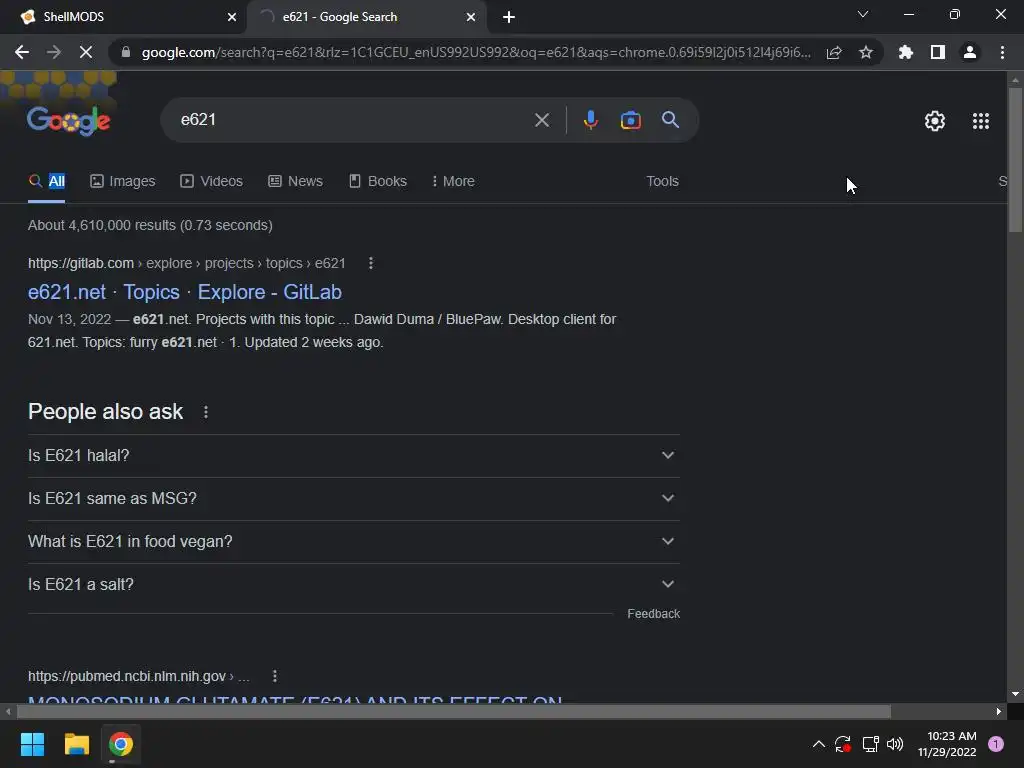Click the magnifier search button
This screenshot has width=1024, height=768.
[x=671, y=120]
